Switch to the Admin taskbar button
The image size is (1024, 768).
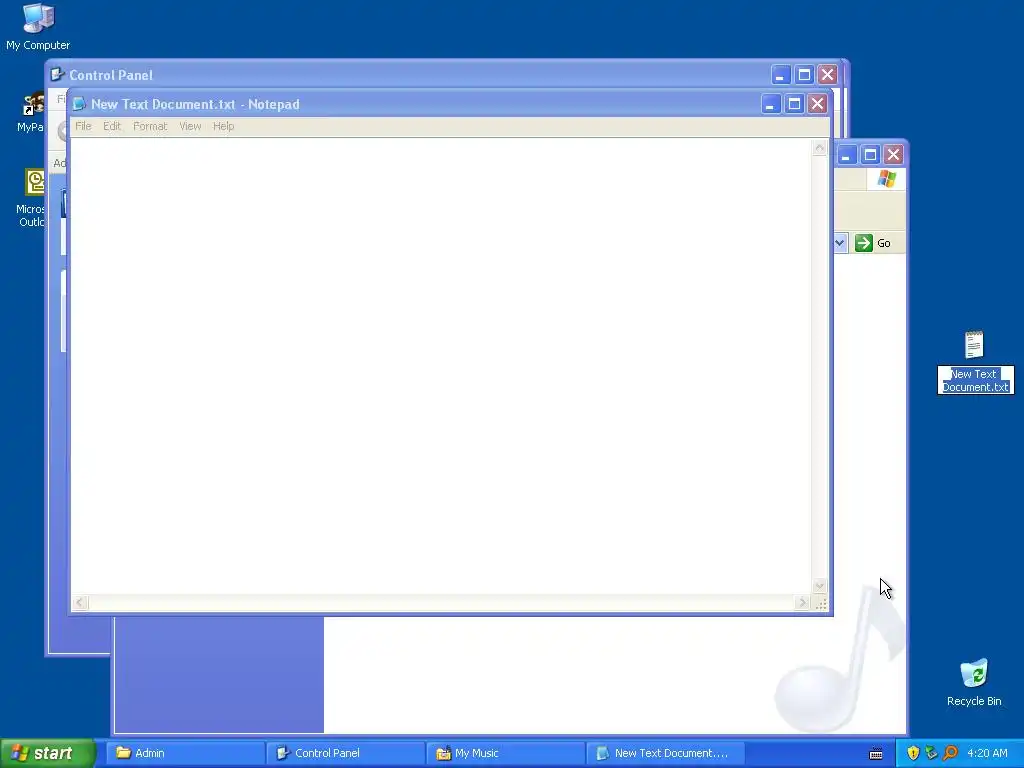185,753
